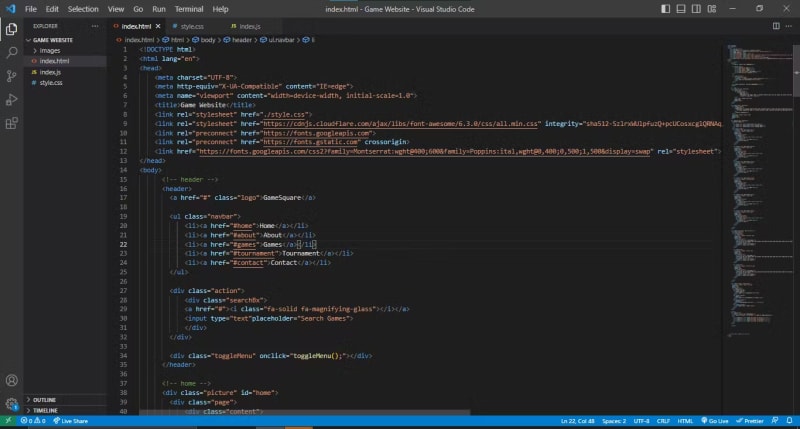Change indentation via Spaces: 2
The width and height of the screenshot is (800, 429).
(614, 421)
